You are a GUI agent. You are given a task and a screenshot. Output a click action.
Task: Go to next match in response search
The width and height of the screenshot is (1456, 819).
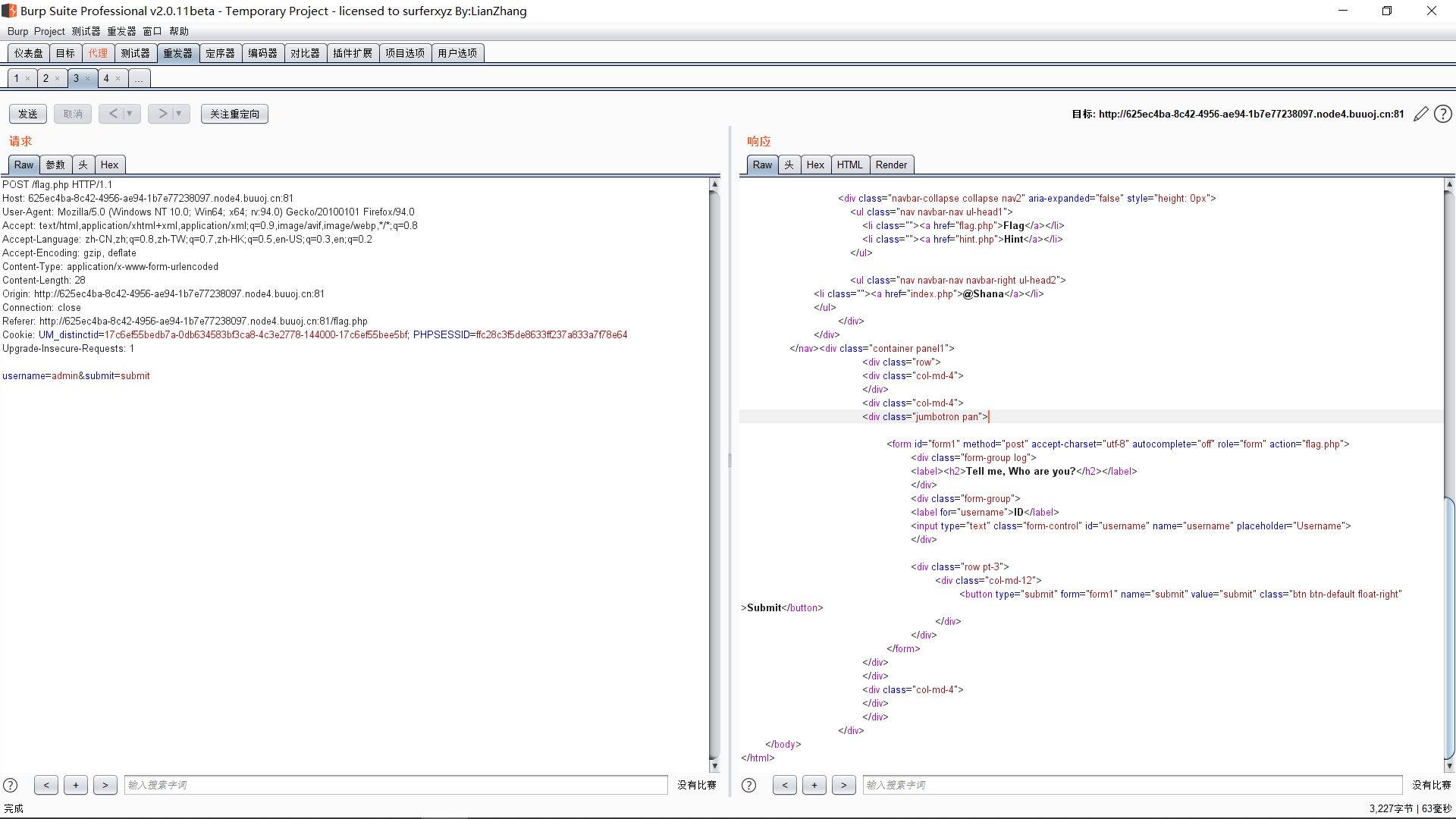[x=843, y=785]
